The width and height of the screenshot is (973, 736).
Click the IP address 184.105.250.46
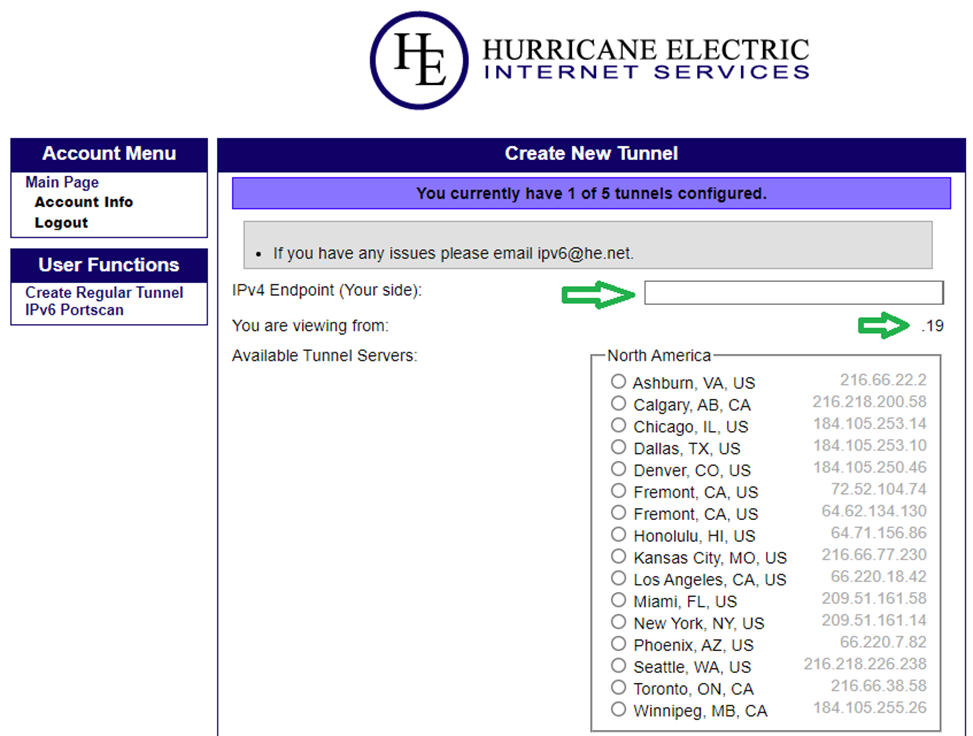coord(870,467)
